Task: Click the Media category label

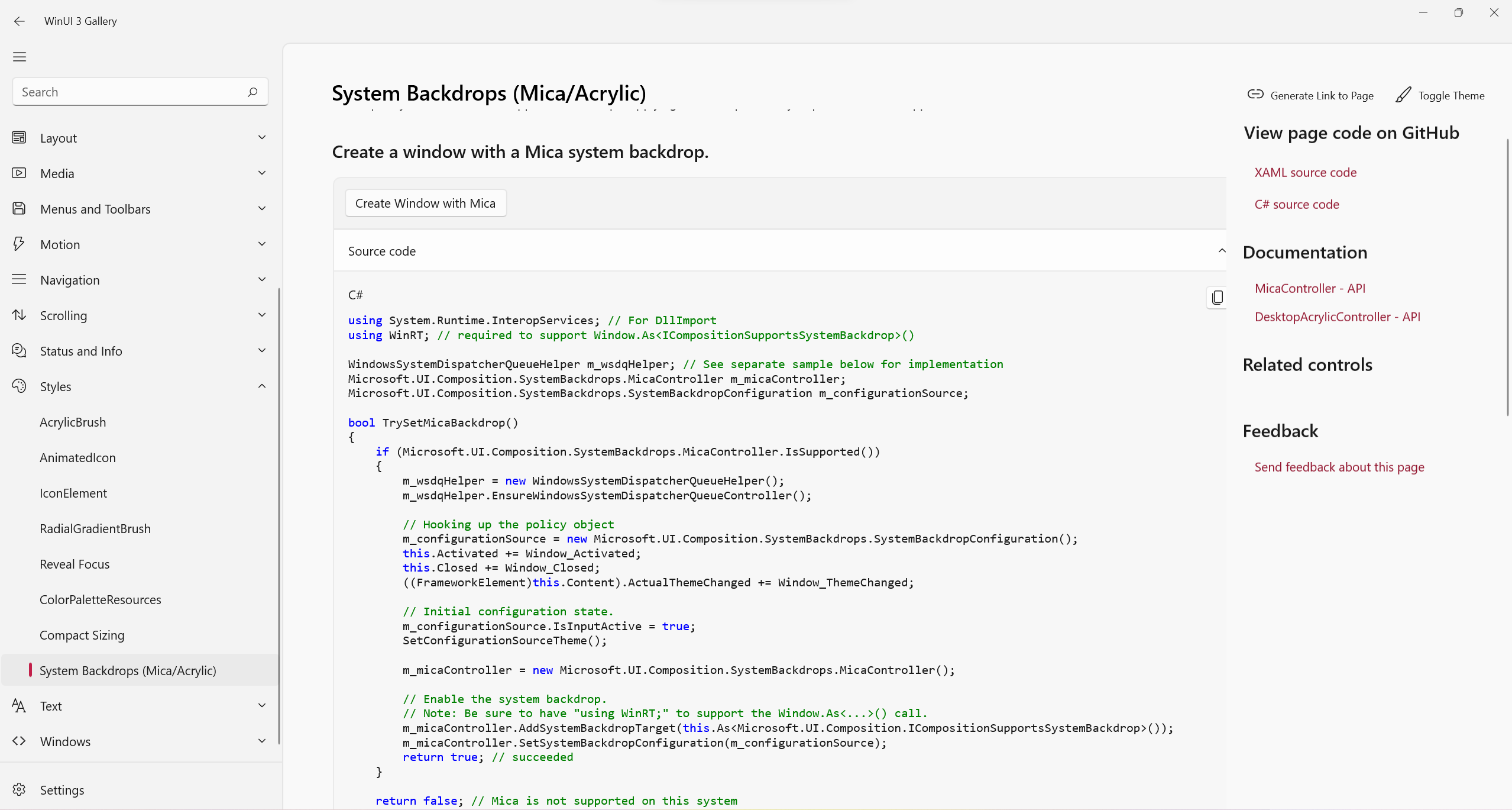Action: 57,173
